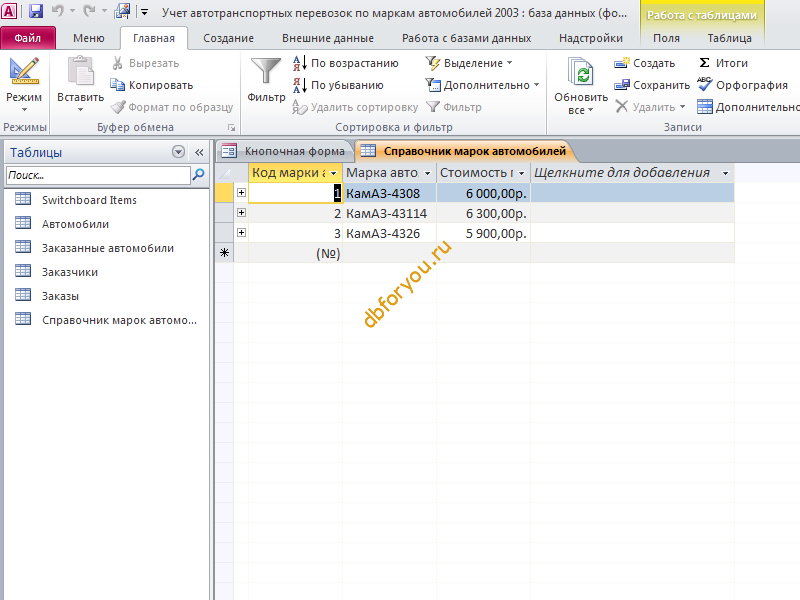Open Дополнительно in the Записи group
This screenshot has height=600, width=800.
pos(748,107)
